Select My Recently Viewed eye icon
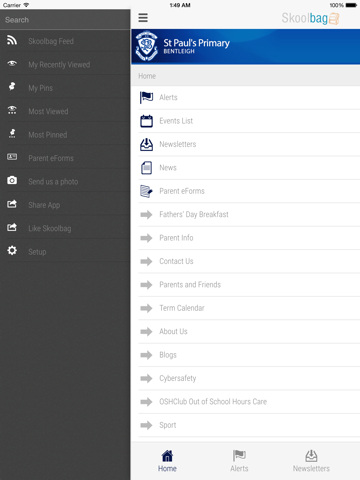This screenshot has height=480, width=360. [x=12, y=63]
